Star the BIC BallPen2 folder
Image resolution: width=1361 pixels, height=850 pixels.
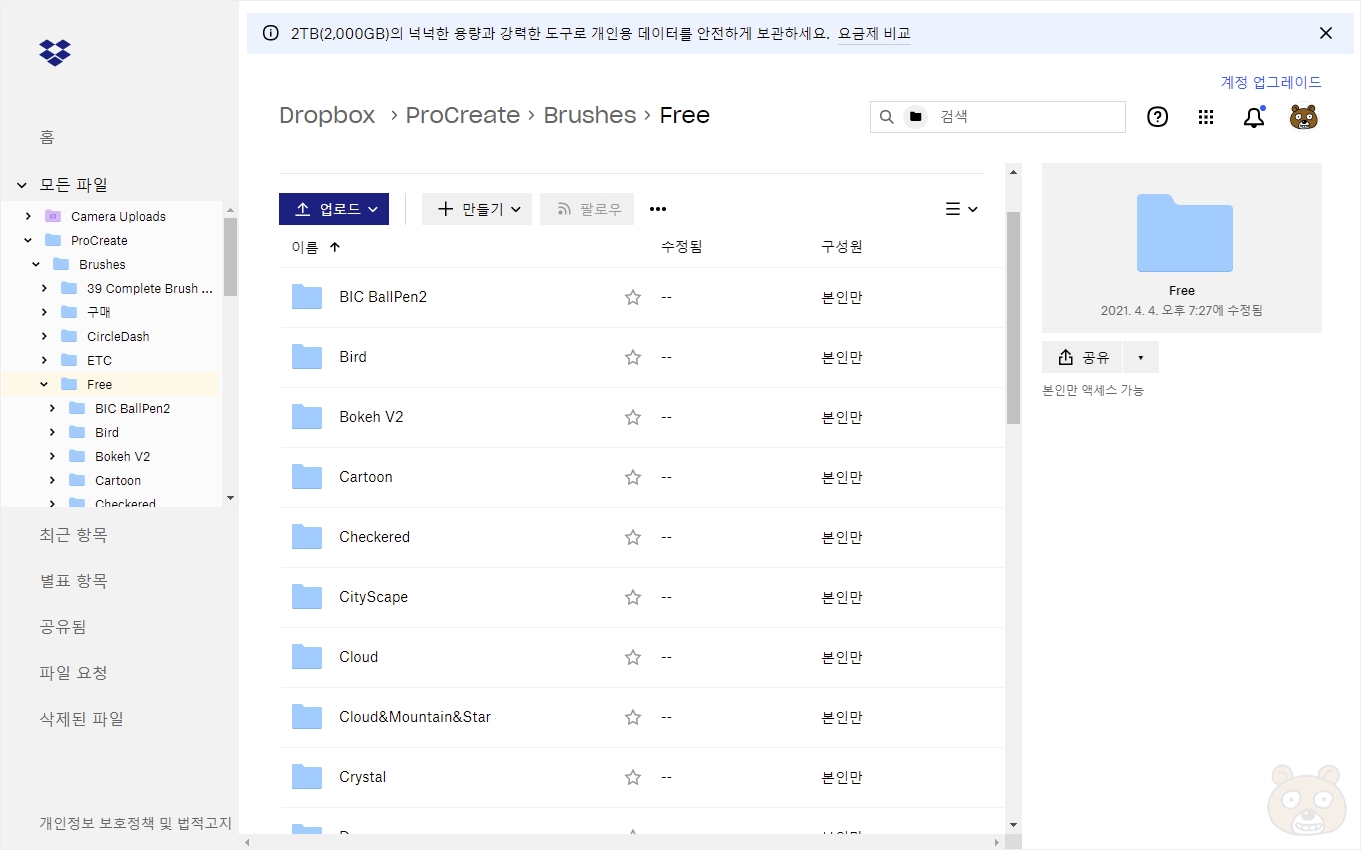point(632,297)
